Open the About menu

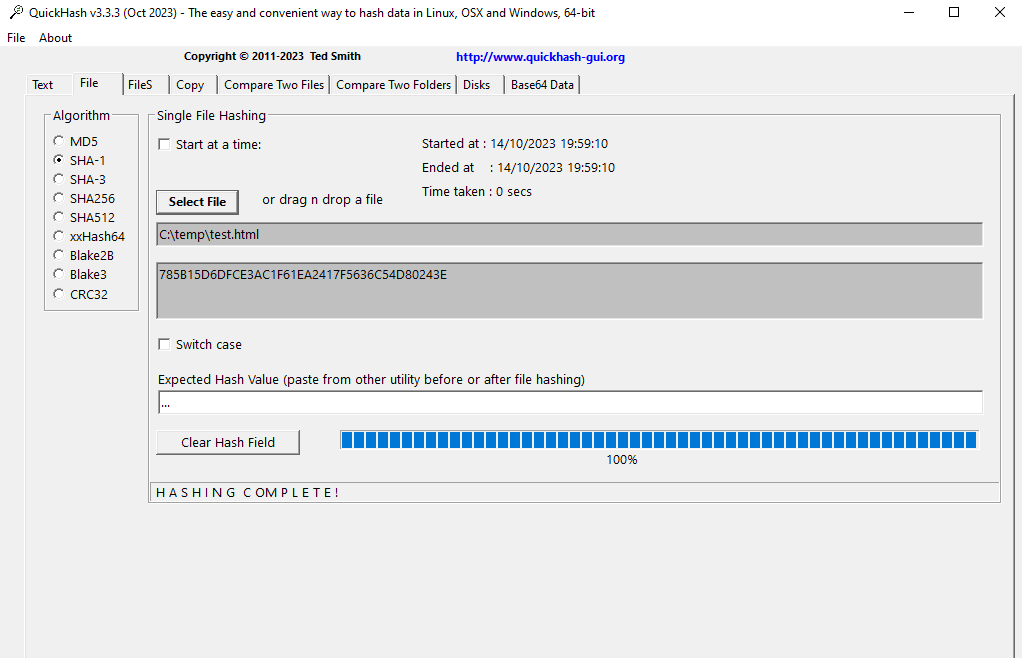[x=56, y=38]
